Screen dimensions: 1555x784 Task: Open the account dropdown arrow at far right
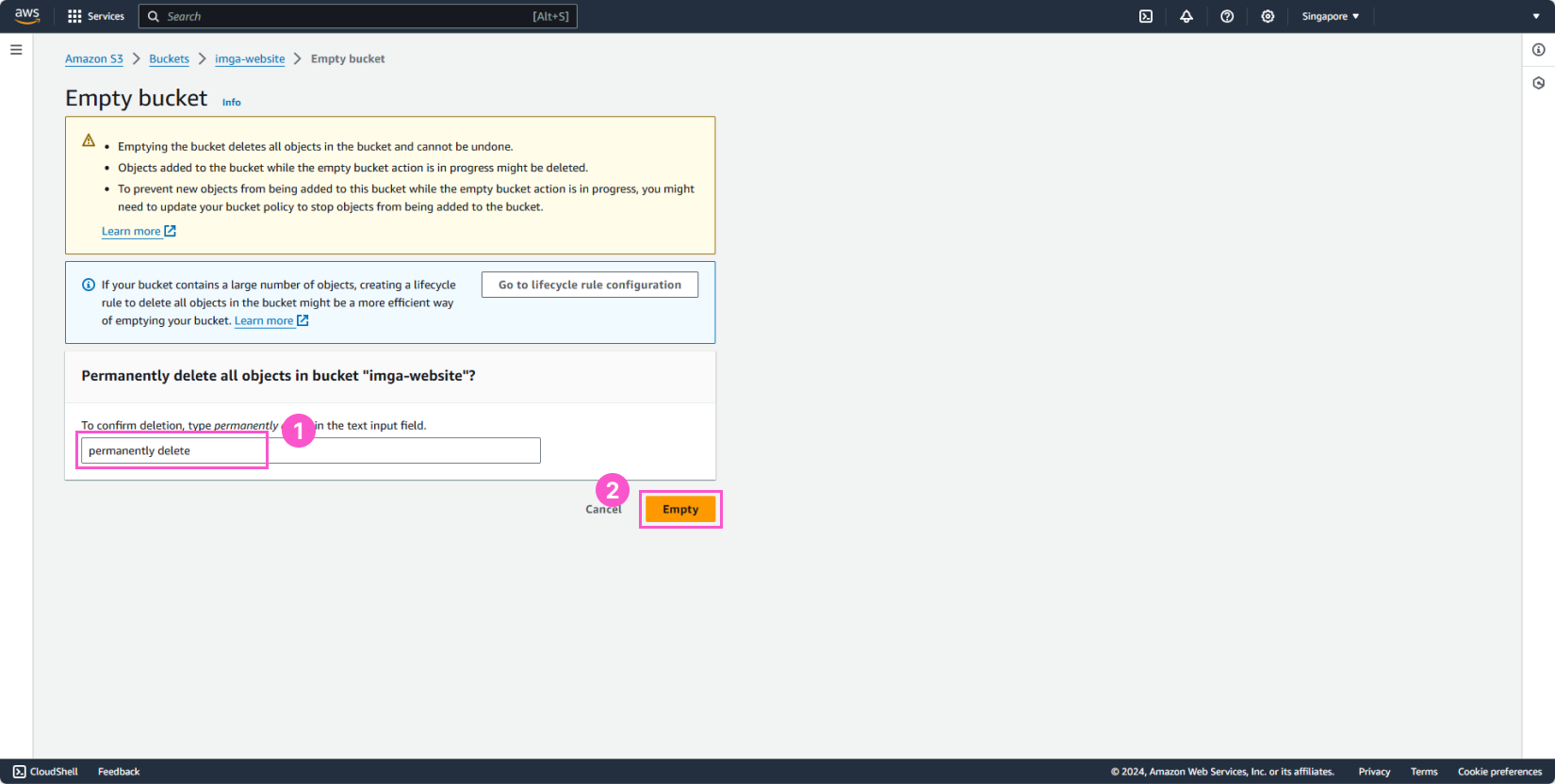[1536, 16]
